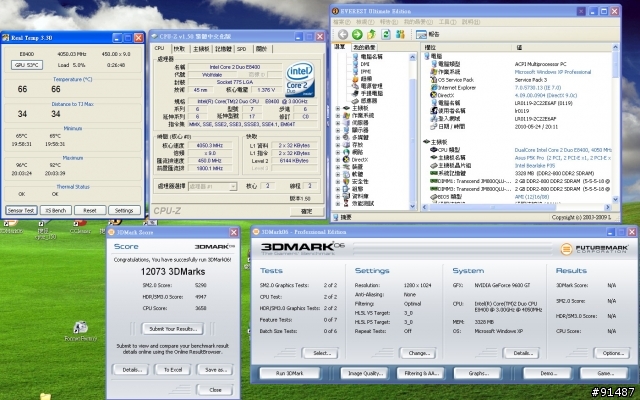The image size is (640, 400).
Task: Click Reset button in Real Temp
Action: [90, 211]
